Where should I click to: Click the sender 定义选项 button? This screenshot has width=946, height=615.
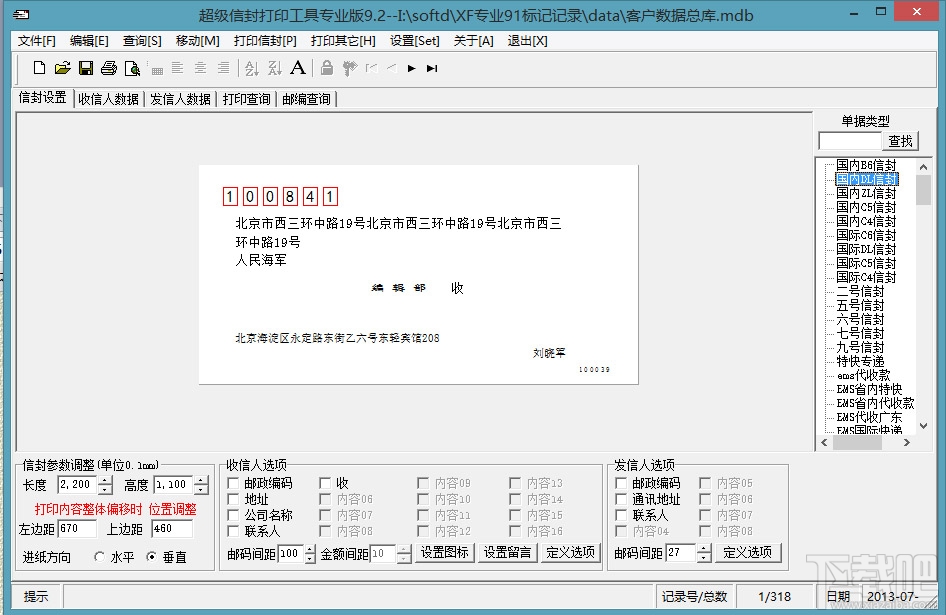pos(748,552)
